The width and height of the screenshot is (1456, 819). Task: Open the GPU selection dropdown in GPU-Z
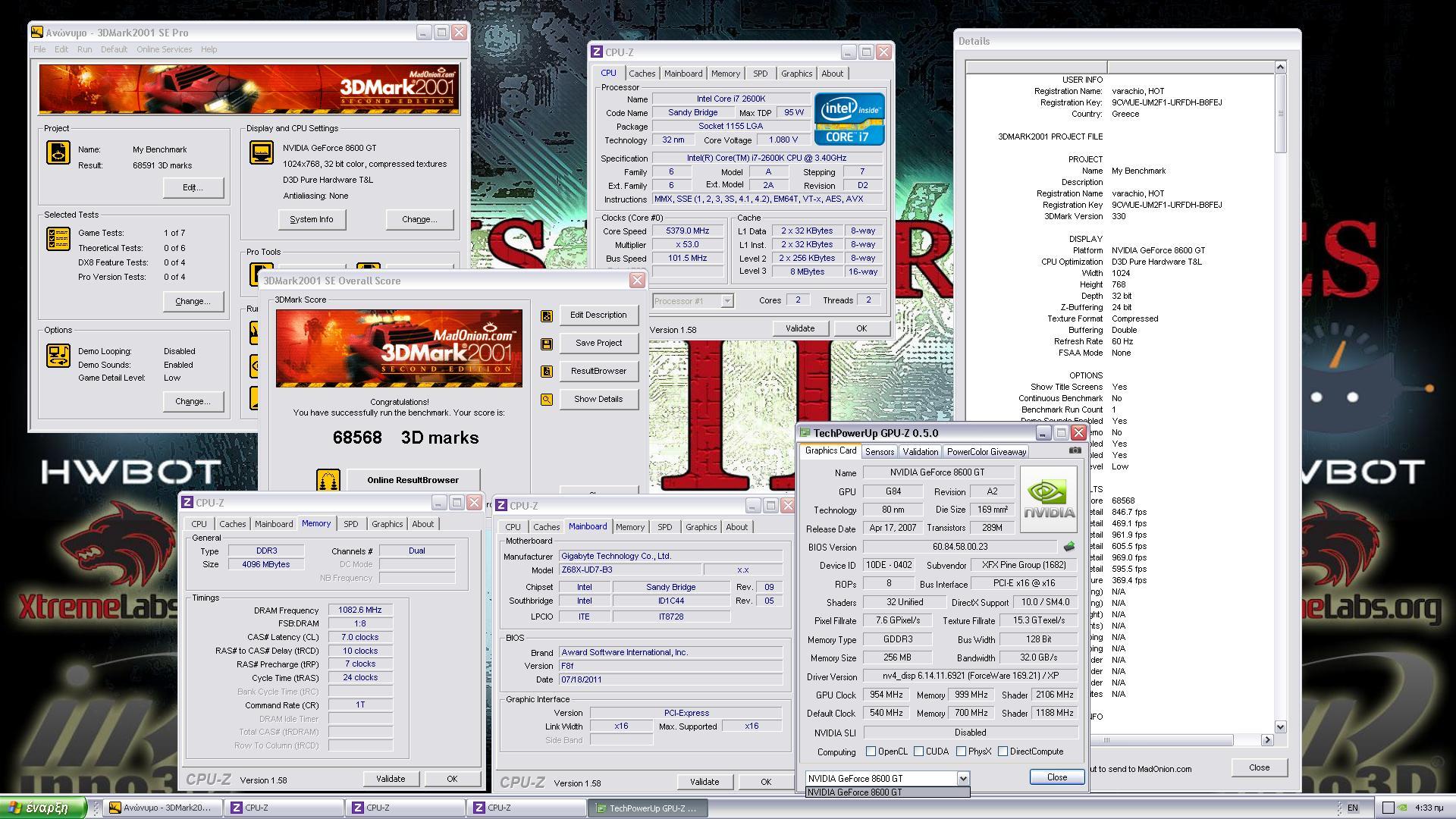pyautogui.click(x=963, y=778)
